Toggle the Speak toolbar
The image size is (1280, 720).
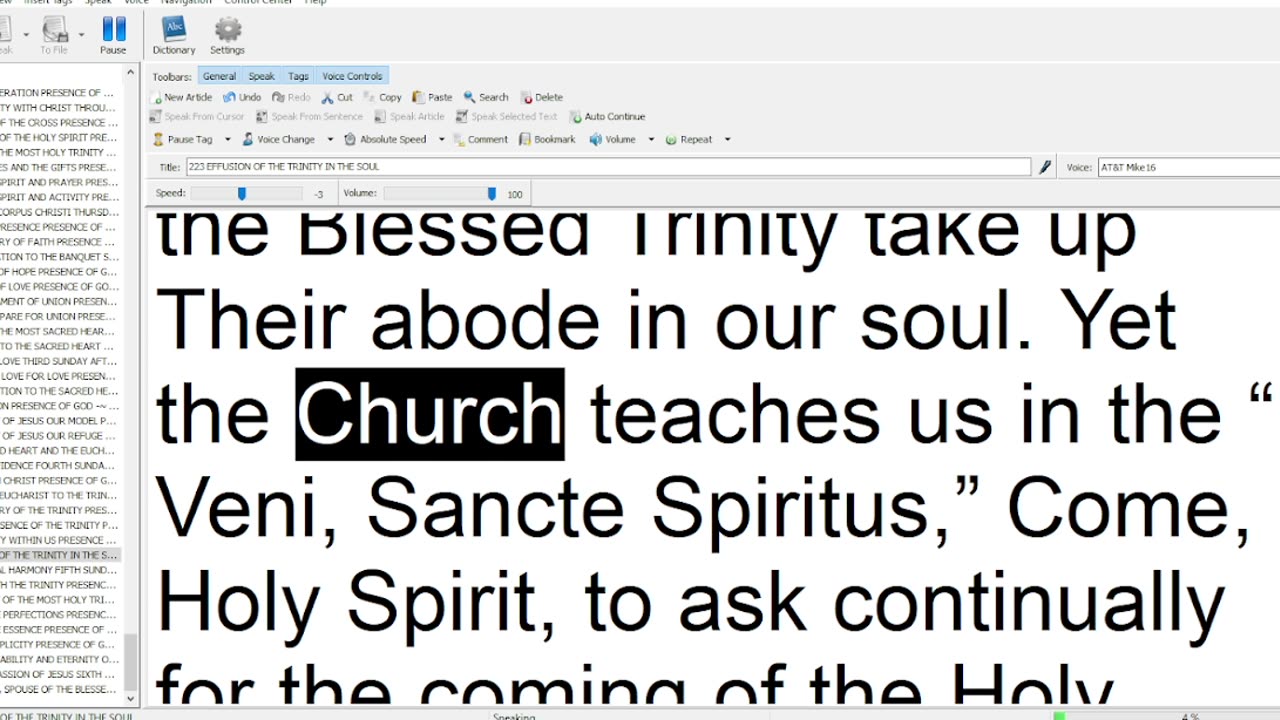261,76
